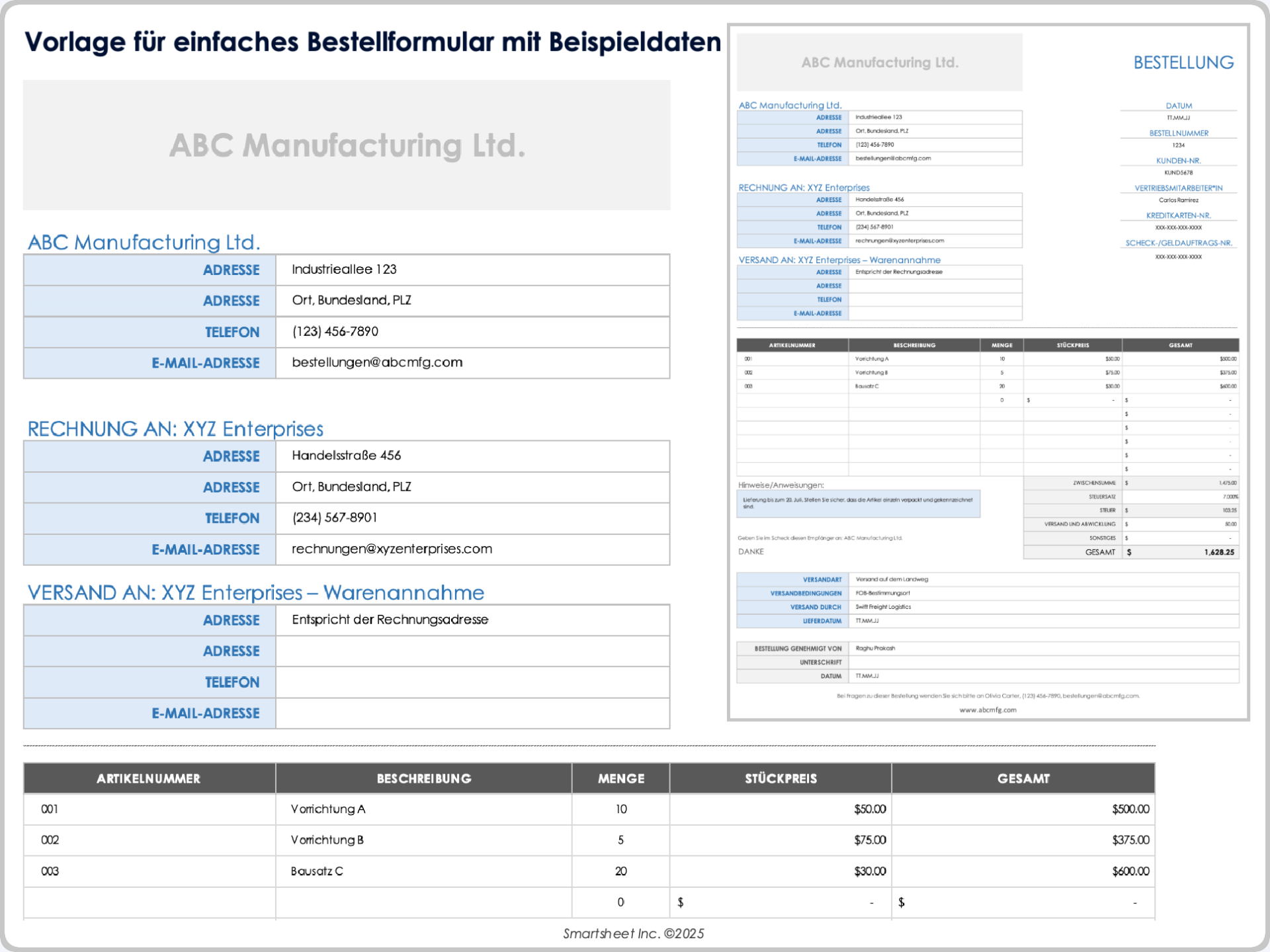Click the VERSANDART label in the preview
The height and width of the screenshot is (952, 1270).
822,580
